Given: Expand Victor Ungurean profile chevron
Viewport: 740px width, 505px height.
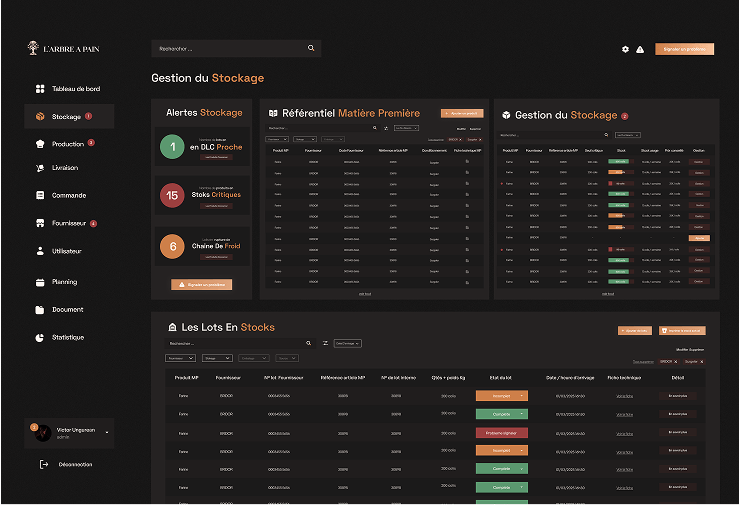Looking at the screenshot, I should point(107,433).
